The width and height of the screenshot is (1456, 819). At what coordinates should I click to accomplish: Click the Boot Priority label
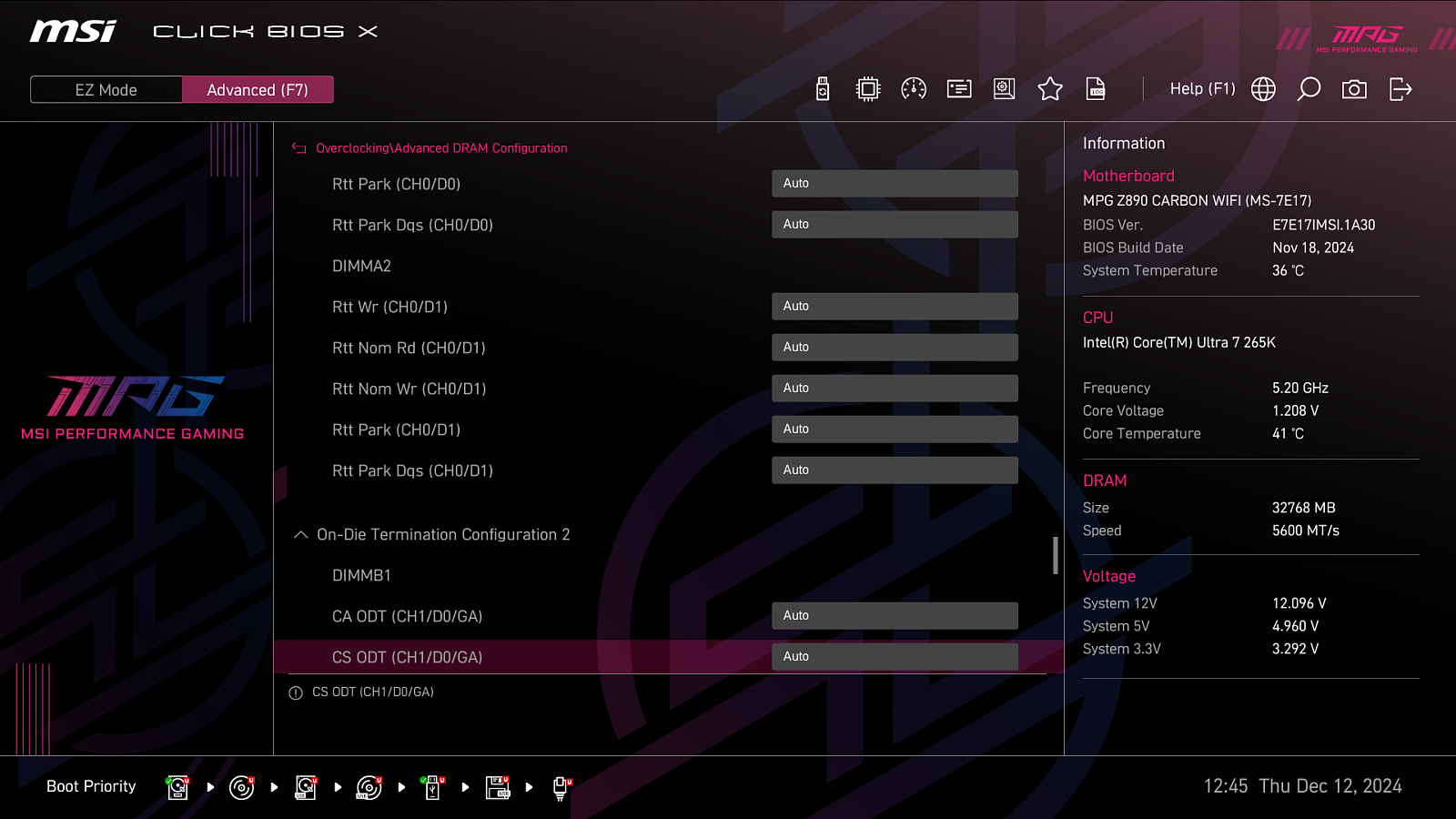click(x=91, y=786)
